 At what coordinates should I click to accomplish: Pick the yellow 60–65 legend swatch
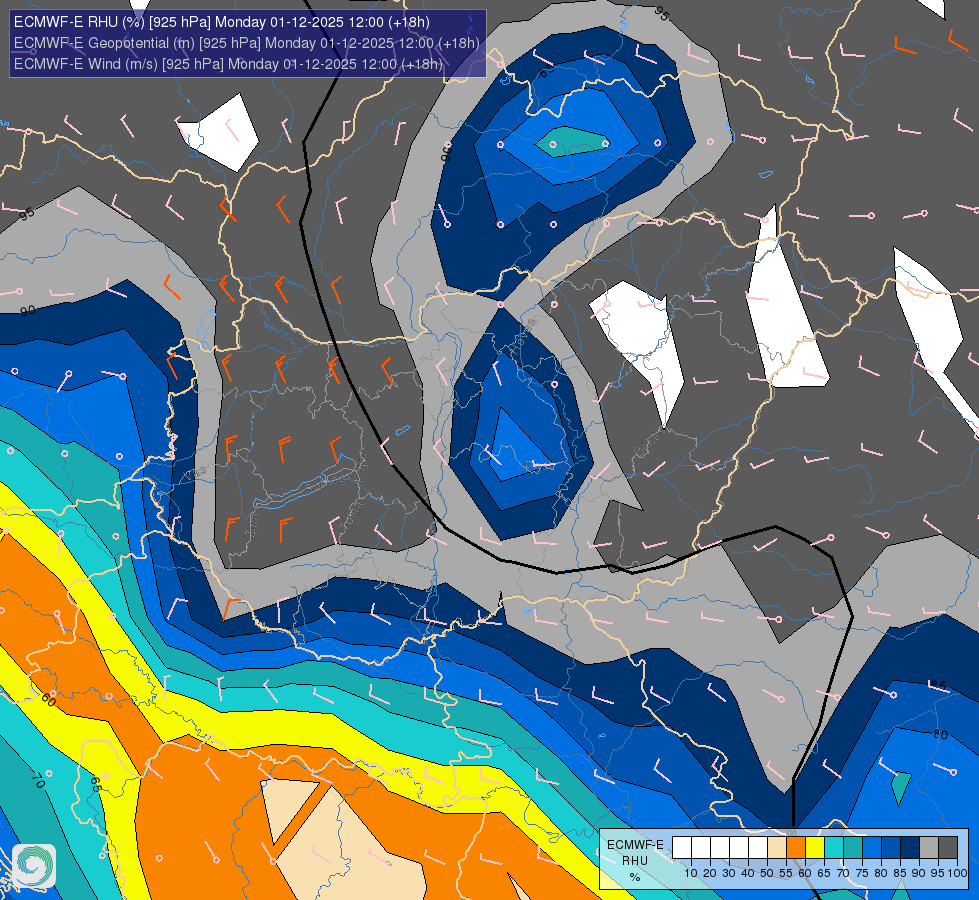pyautogui.click(x=815, y=848)
